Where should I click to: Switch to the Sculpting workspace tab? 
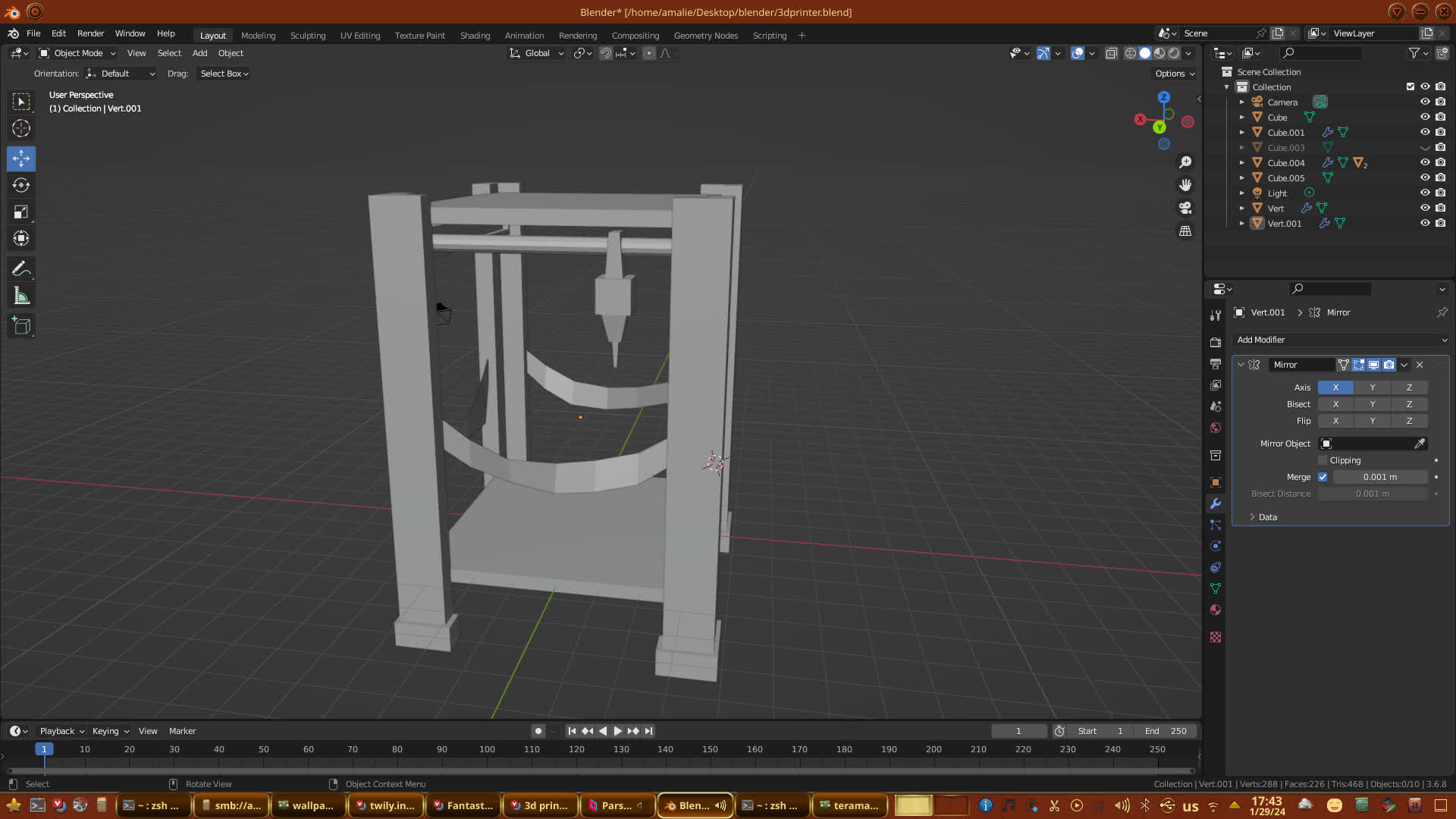tap(307, 36)
